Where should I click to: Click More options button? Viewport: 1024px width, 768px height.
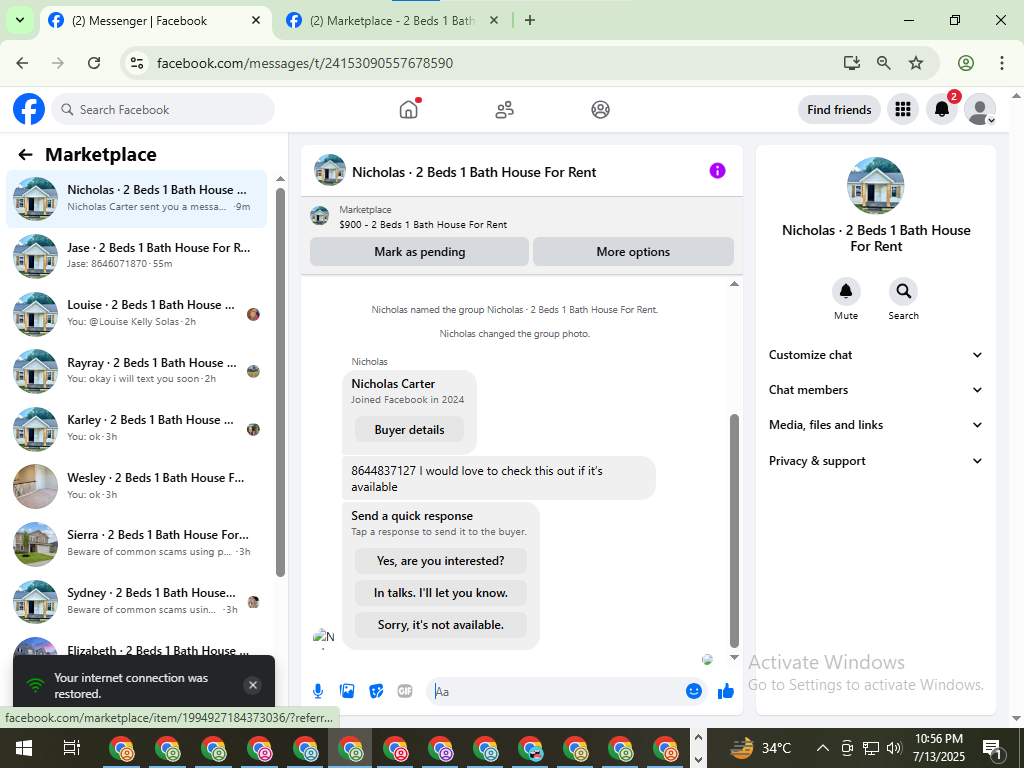(633, 251)
